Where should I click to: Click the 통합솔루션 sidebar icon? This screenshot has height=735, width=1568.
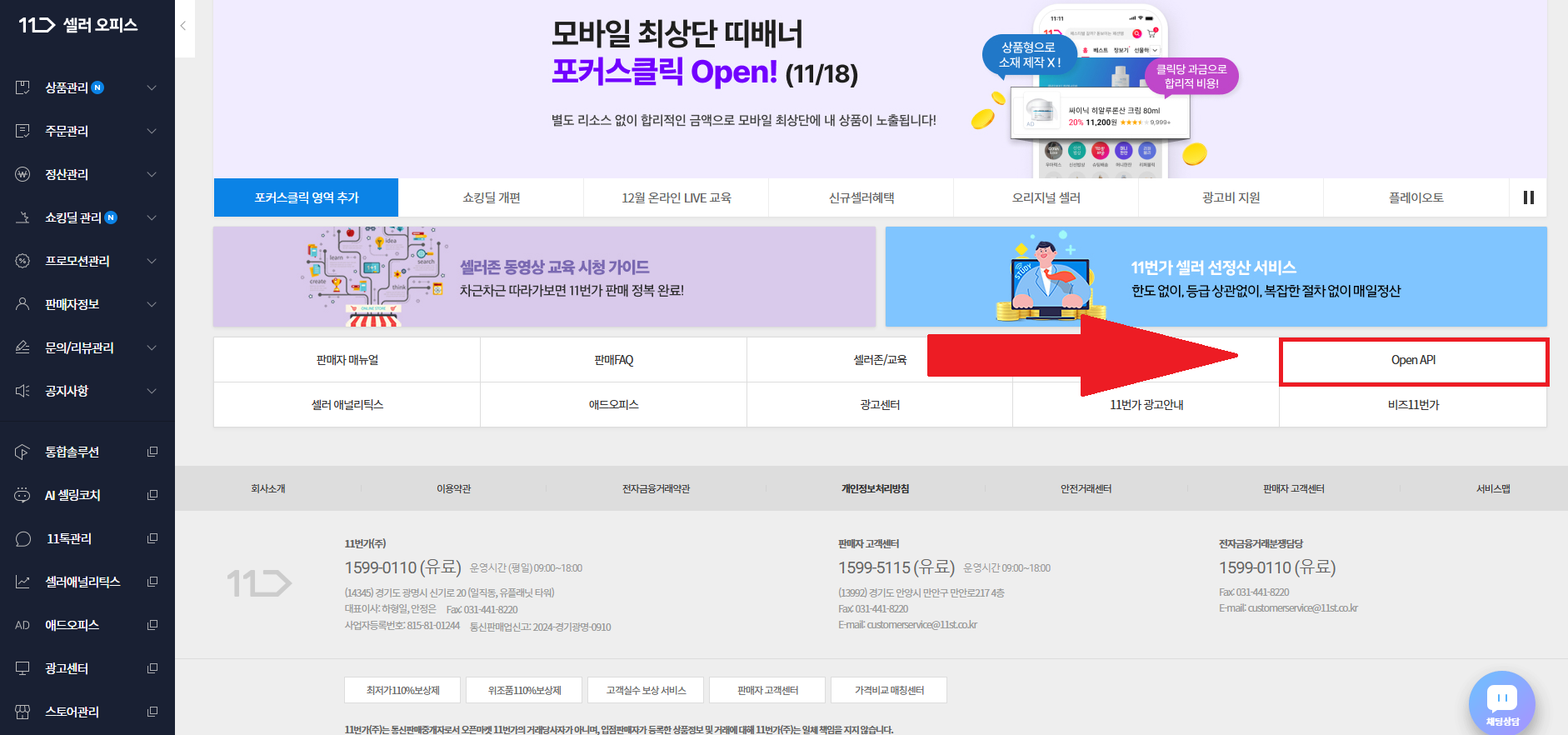point(22,452)
